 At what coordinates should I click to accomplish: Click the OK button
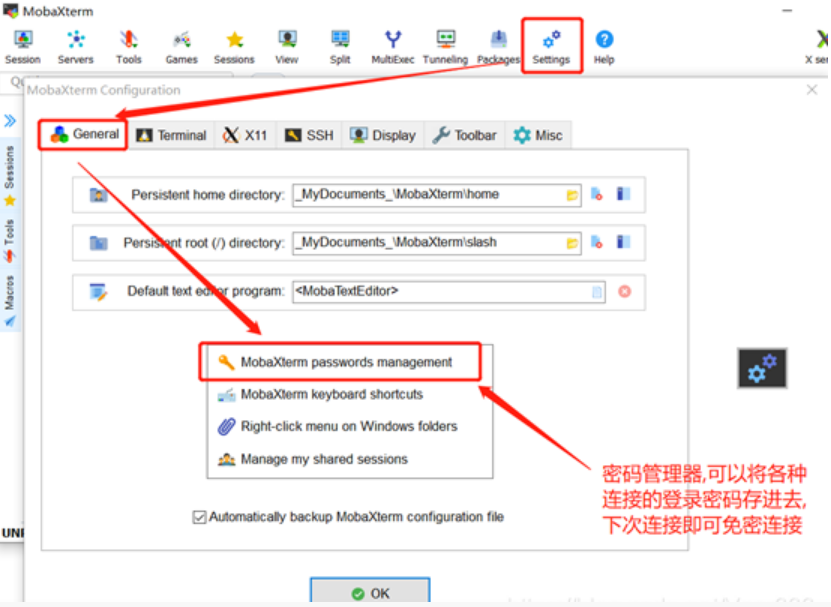pos(370,592)
